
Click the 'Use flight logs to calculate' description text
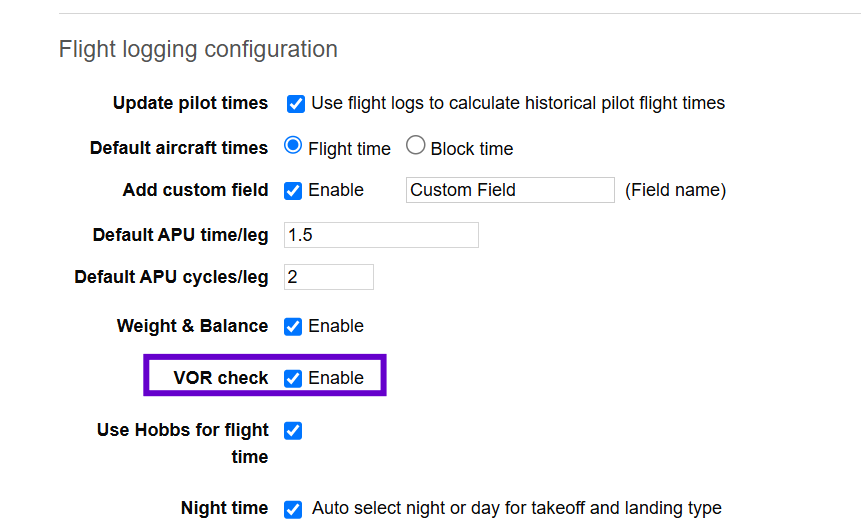[x=518, y=103]
